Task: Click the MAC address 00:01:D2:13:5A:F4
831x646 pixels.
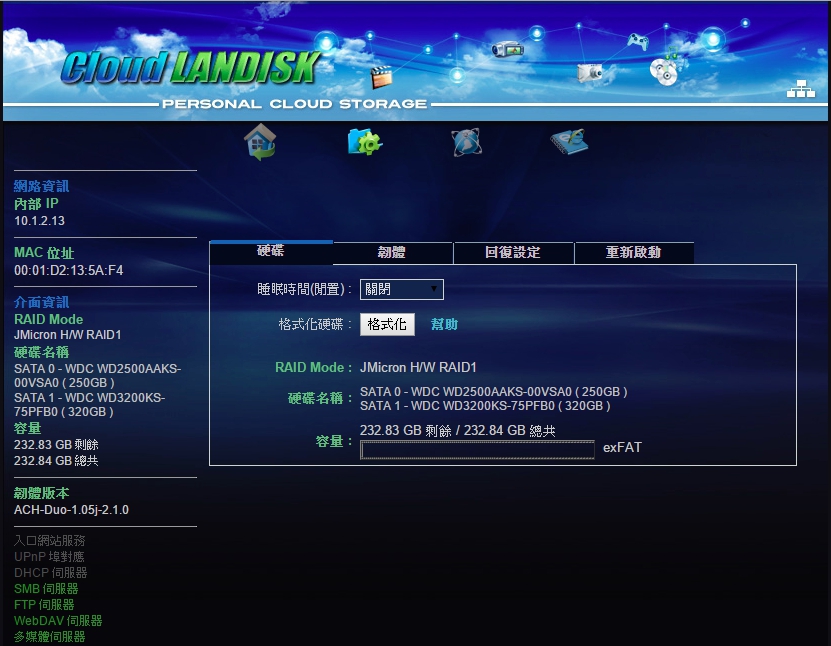Action: click(68, 270)
